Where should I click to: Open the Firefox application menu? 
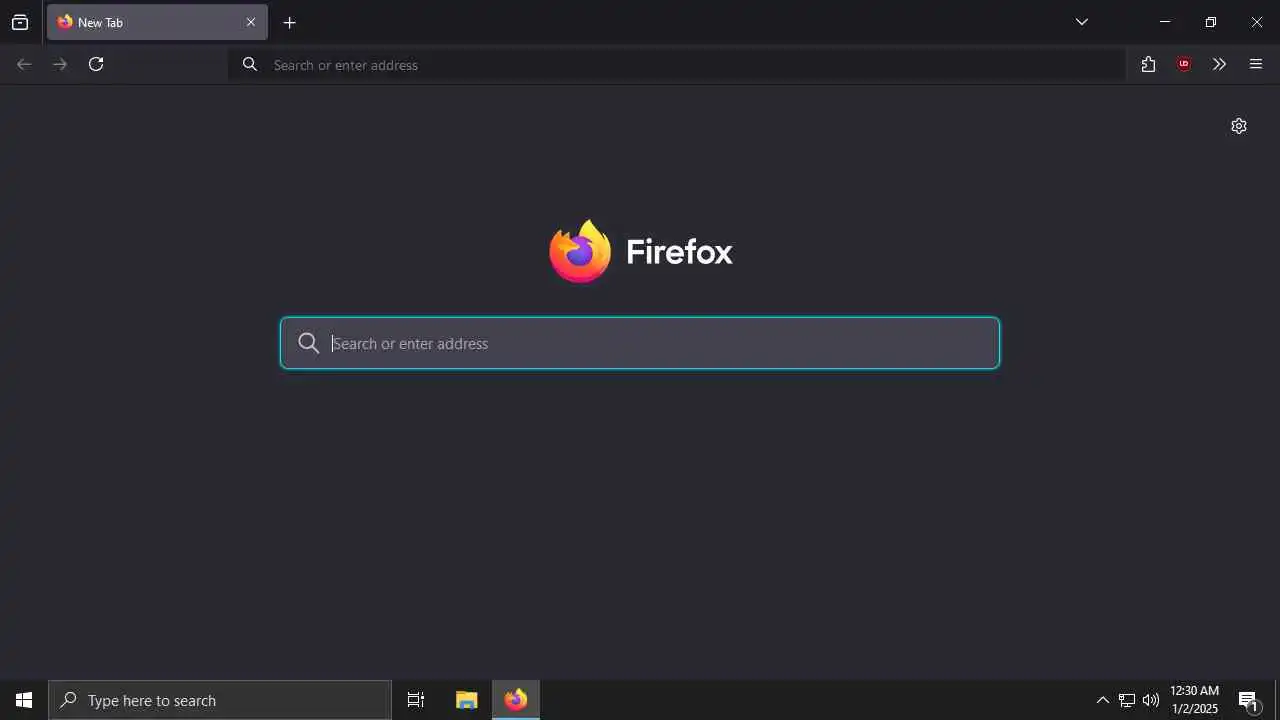tap(1256, 64)
